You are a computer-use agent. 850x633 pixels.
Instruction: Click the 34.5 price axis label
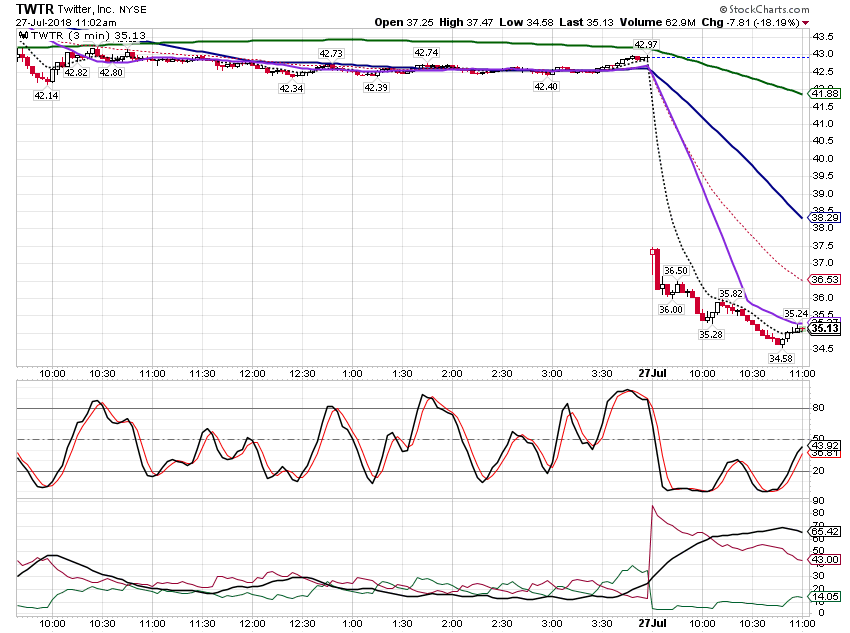click(x=823, y=348)
